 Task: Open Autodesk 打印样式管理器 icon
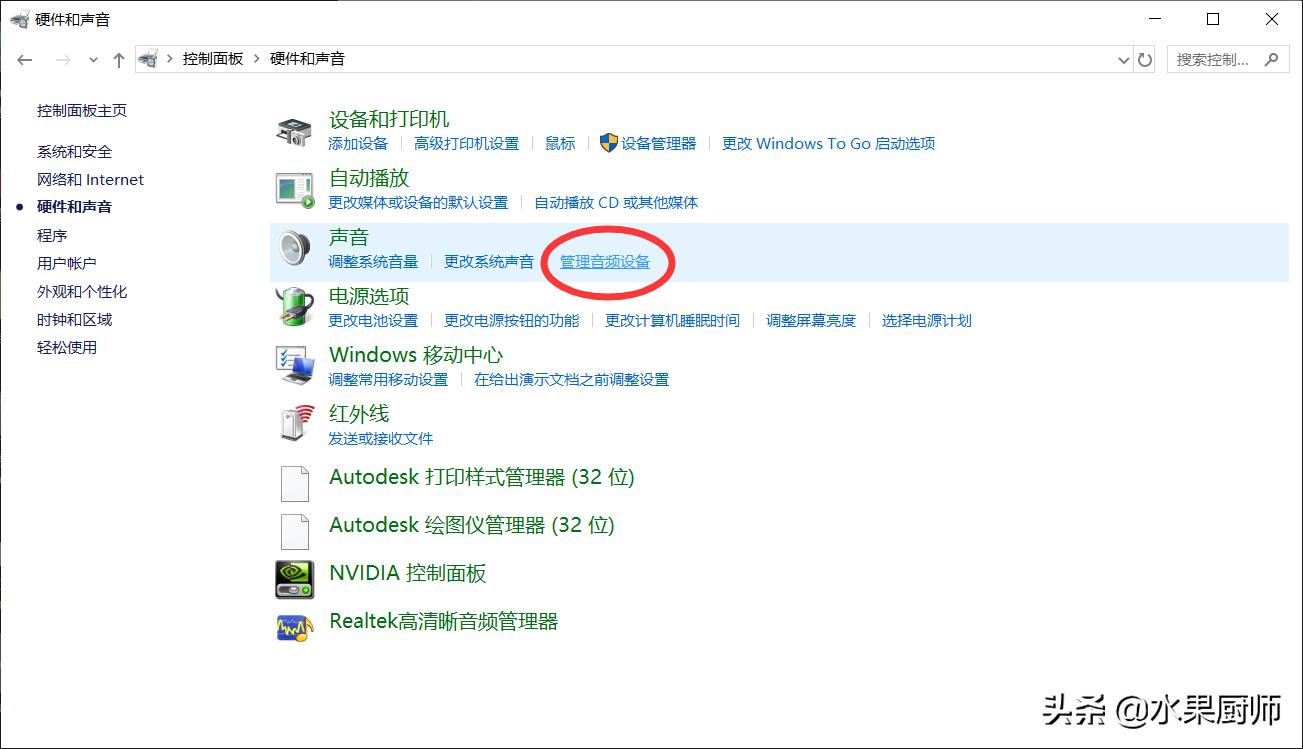point(294,483)
